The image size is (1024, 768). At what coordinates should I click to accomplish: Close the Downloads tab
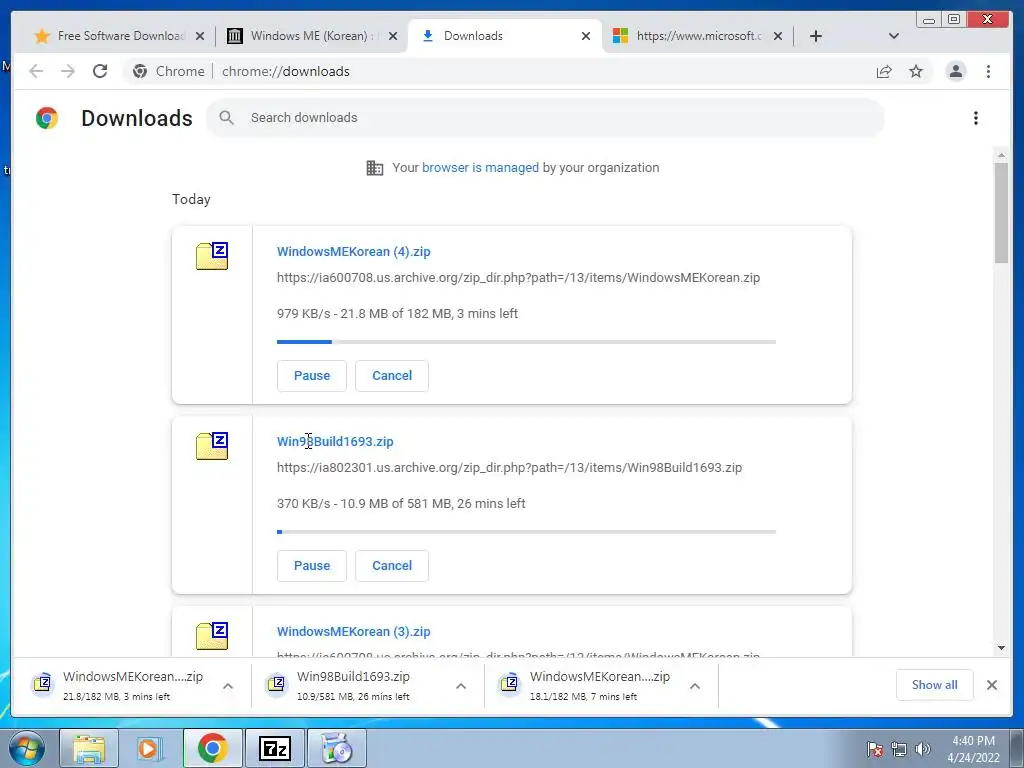coord(586,36)
